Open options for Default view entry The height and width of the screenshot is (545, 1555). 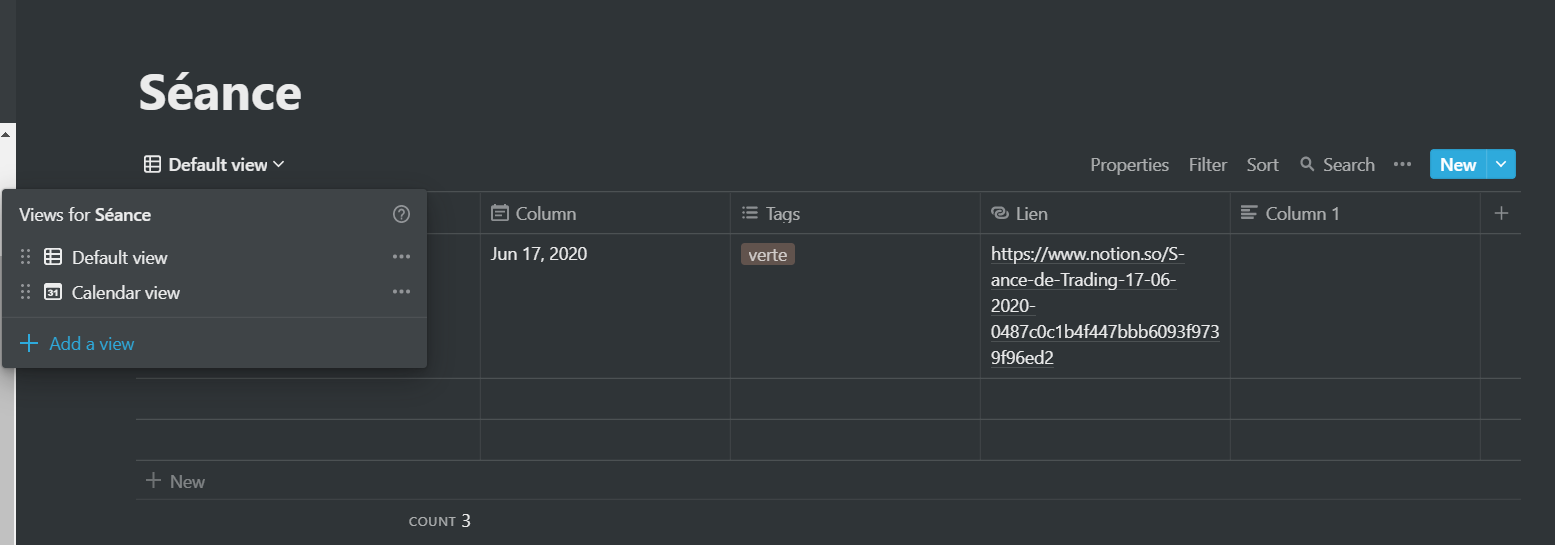(x=402, y=257)
